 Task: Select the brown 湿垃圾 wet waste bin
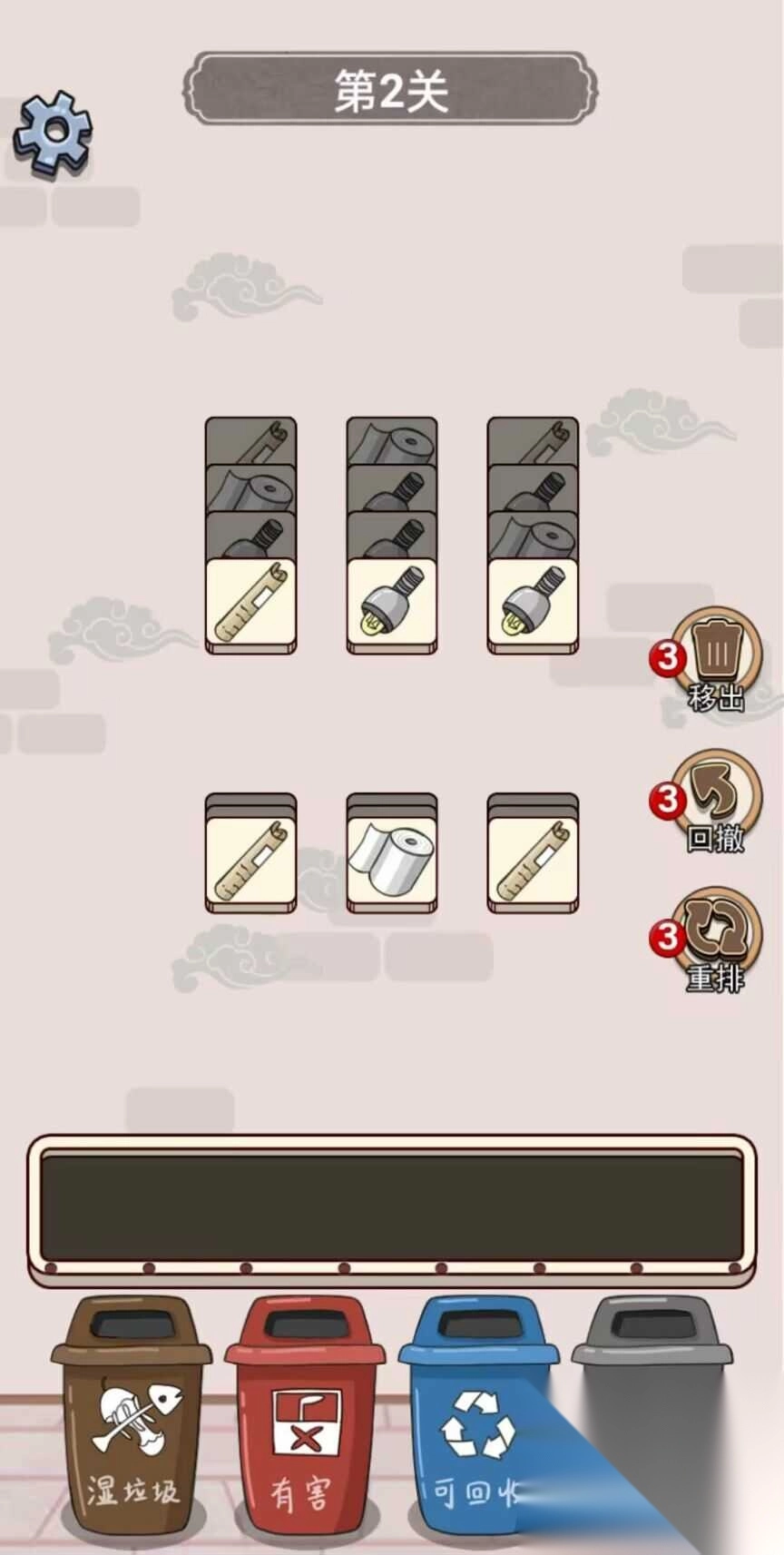pyautogui.click(x=132, y=1414)
